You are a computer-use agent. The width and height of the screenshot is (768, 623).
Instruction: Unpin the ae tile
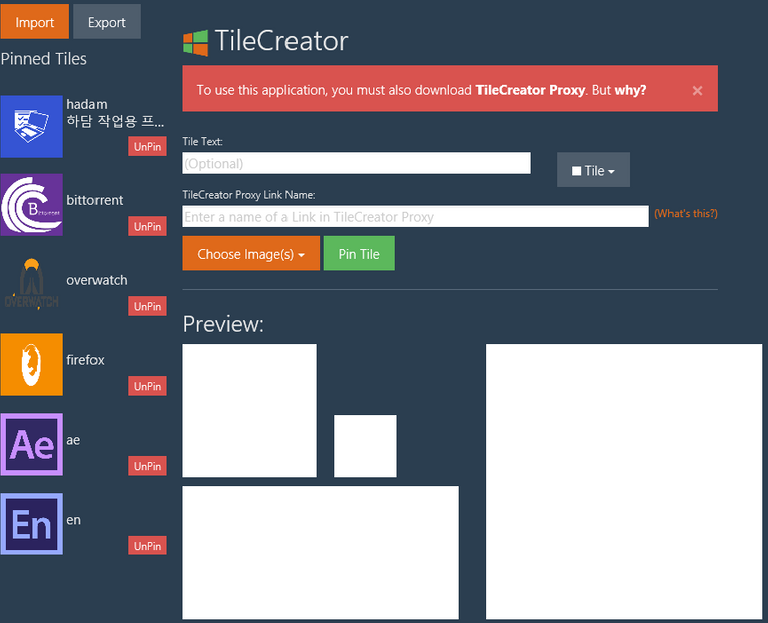147,466
